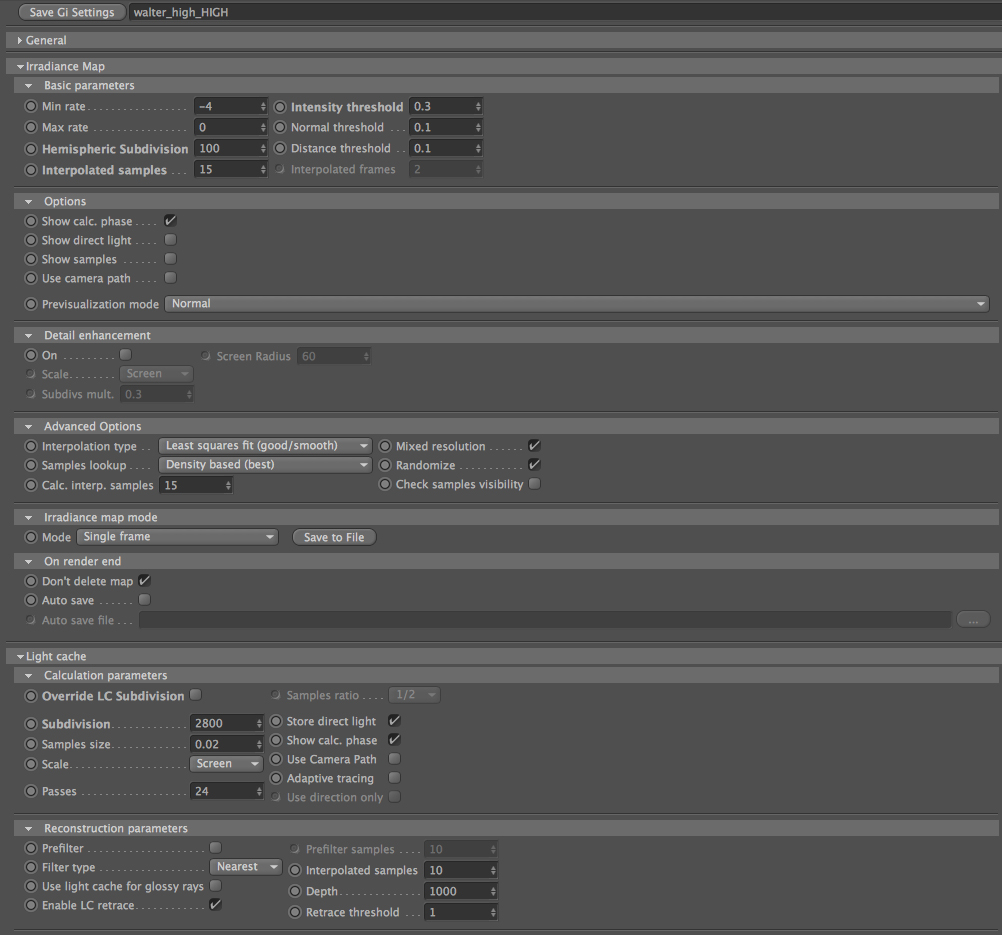Click the Max rate animation dot
Viewport: 1002px width, 935px height.
(x=31, y=127)
